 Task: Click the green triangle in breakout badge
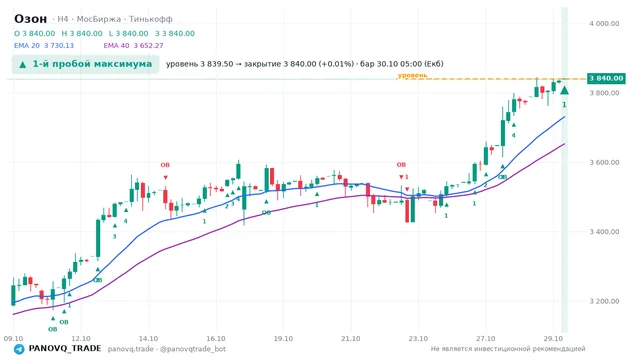coord(23,64)
